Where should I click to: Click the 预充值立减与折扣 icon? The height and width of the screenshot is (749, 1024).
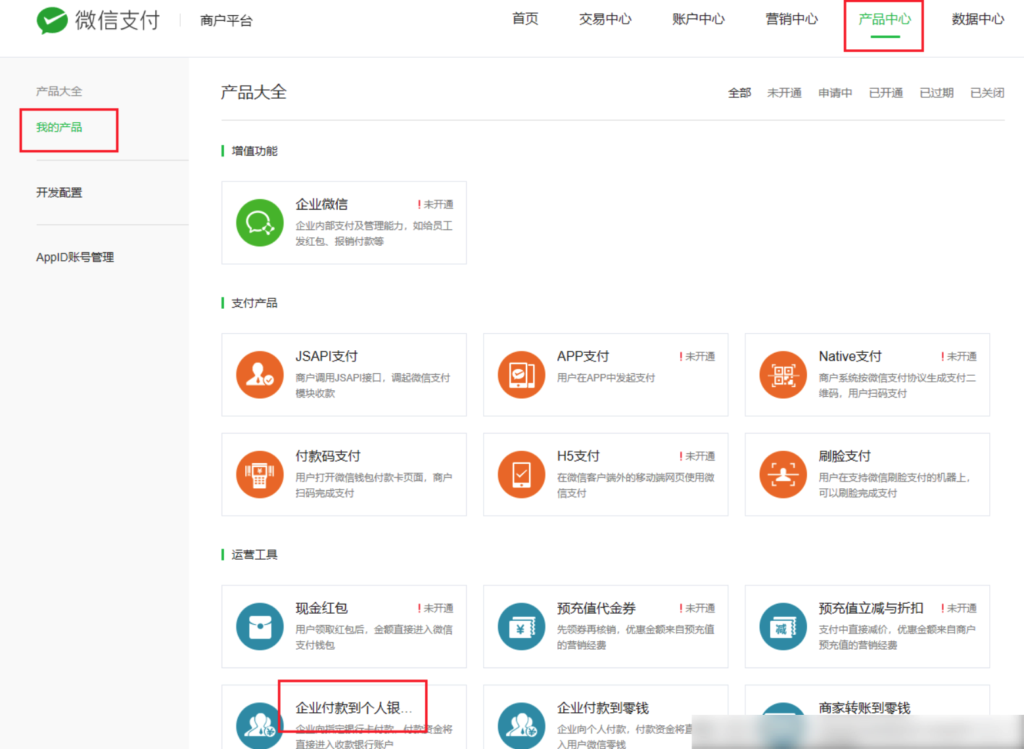tap(783, 627)
